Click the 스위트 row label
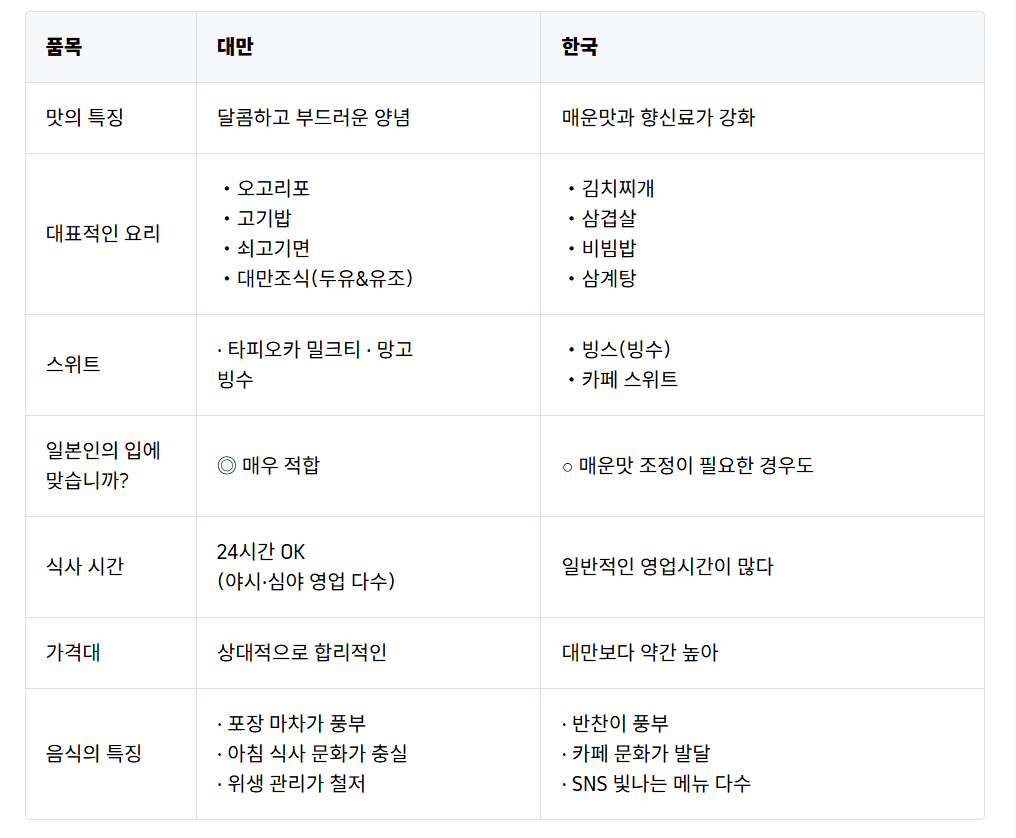 click(73, 365)
